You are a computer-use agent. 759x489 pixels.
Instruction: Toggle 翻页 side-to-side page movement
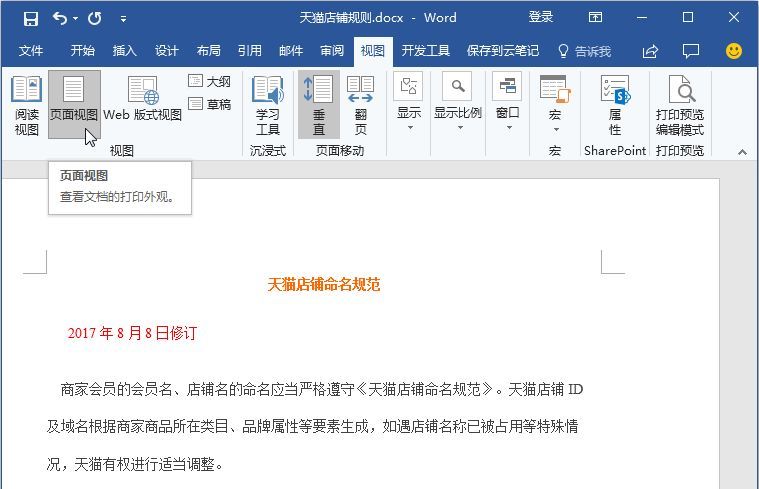coord(361,106)
